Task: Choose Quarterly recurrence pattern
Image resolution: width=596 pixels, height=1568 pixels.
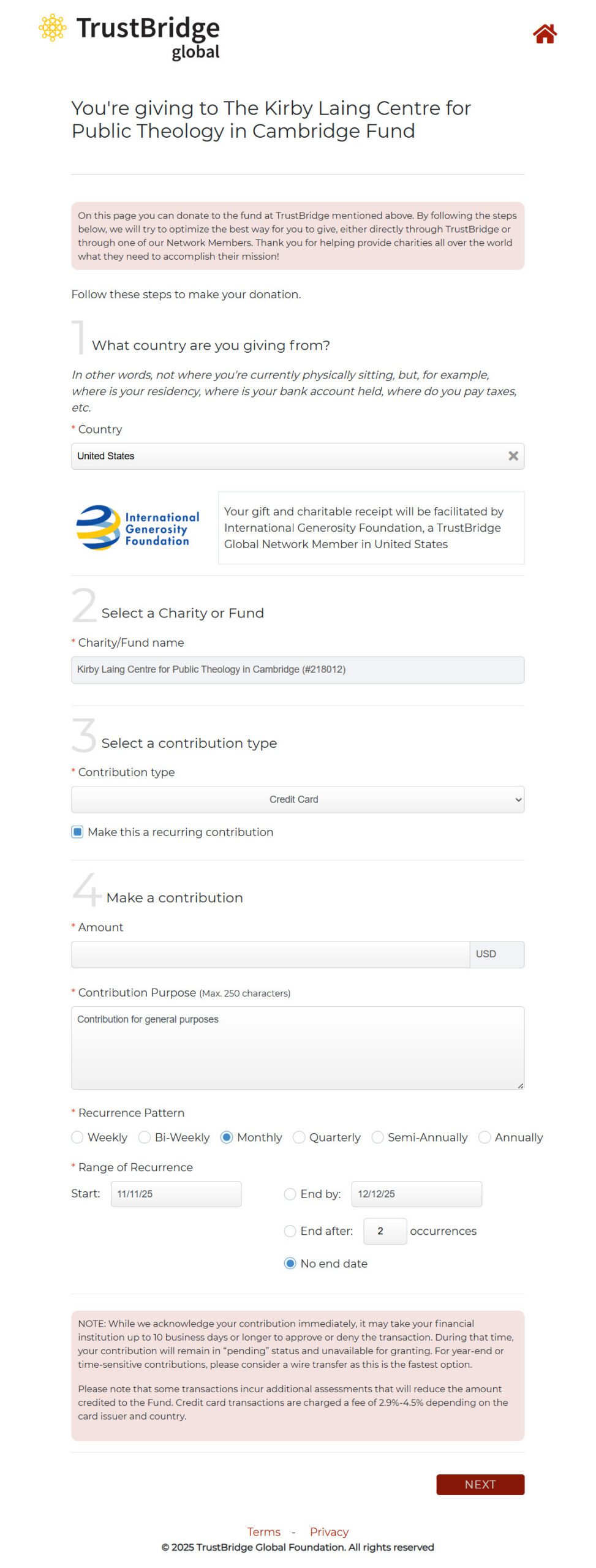Action: (x=299, y=1137)
